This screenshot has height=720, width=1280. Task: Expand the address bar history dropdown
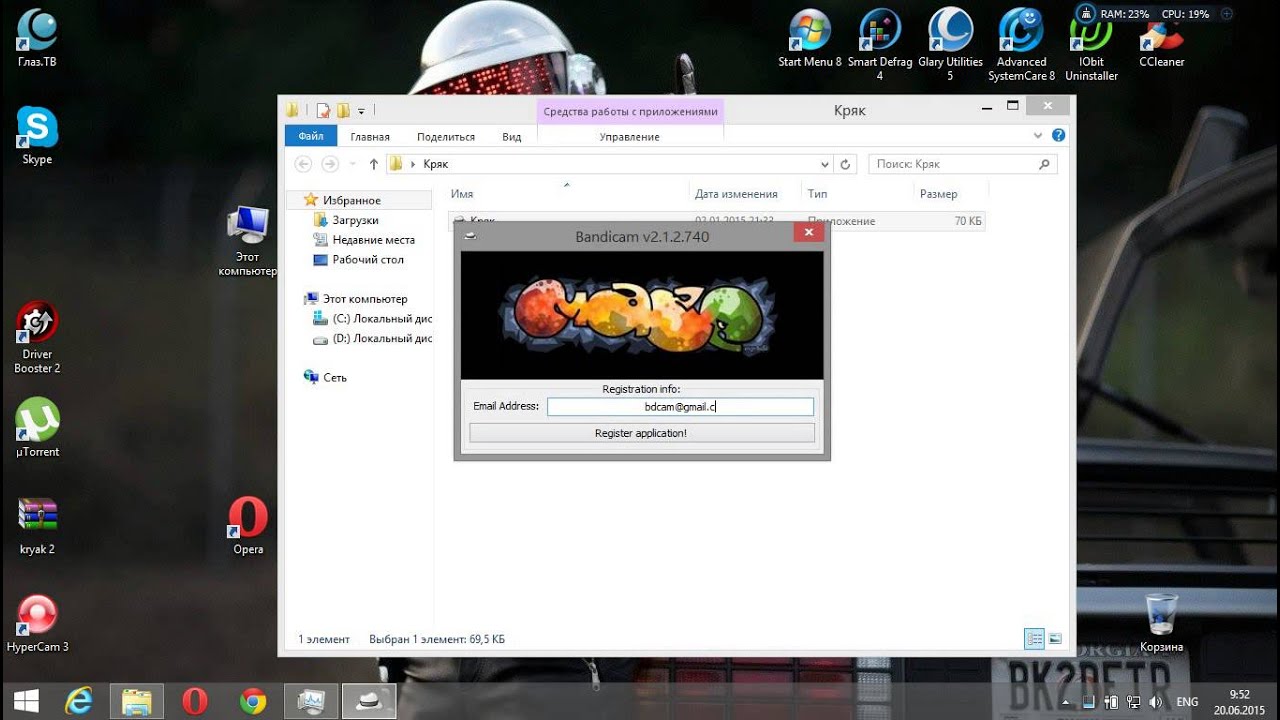pyautogui.click(x=825, y=164)
